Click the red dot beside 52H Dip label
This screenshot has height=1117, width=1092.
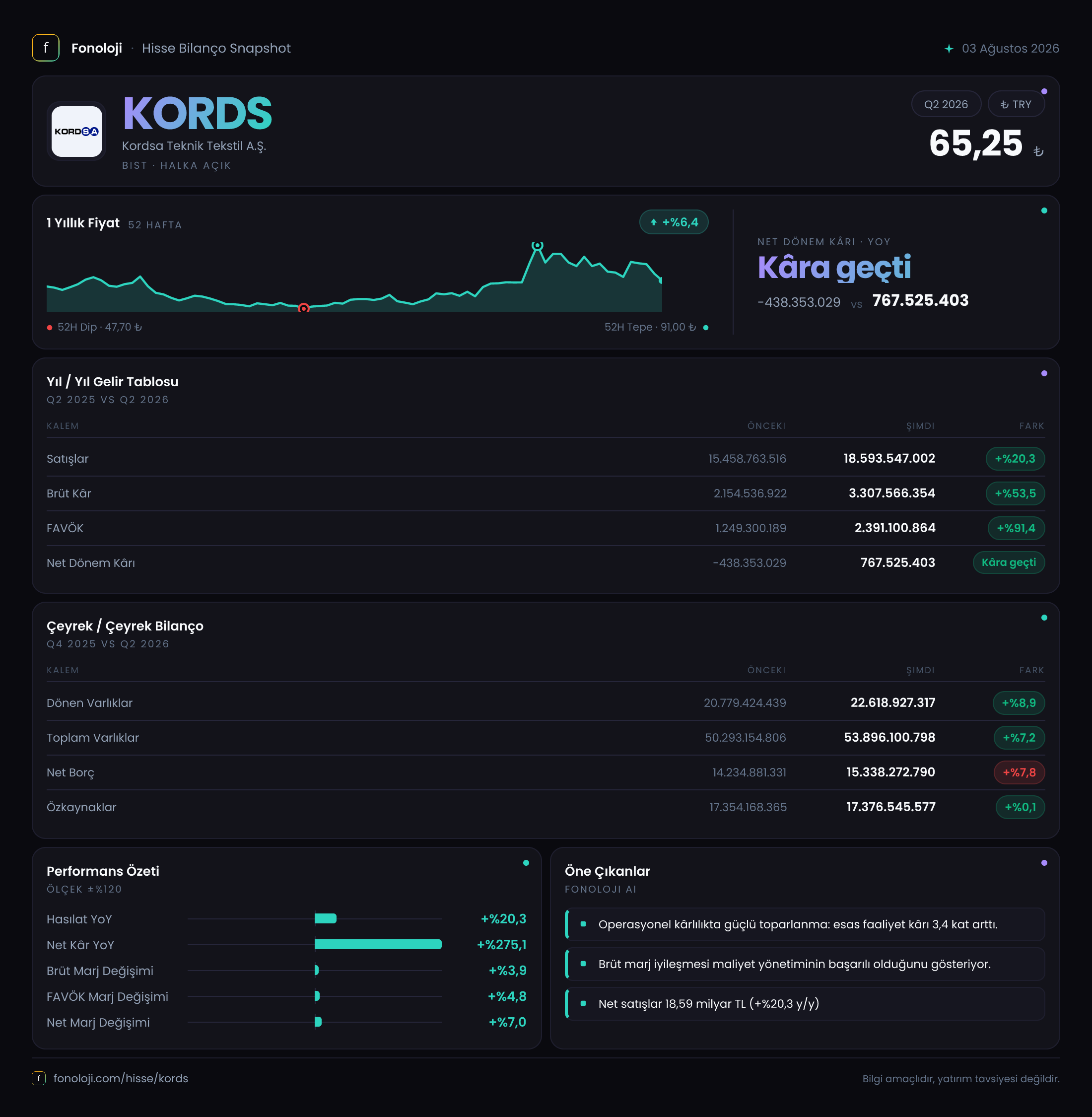pos(50,328)
